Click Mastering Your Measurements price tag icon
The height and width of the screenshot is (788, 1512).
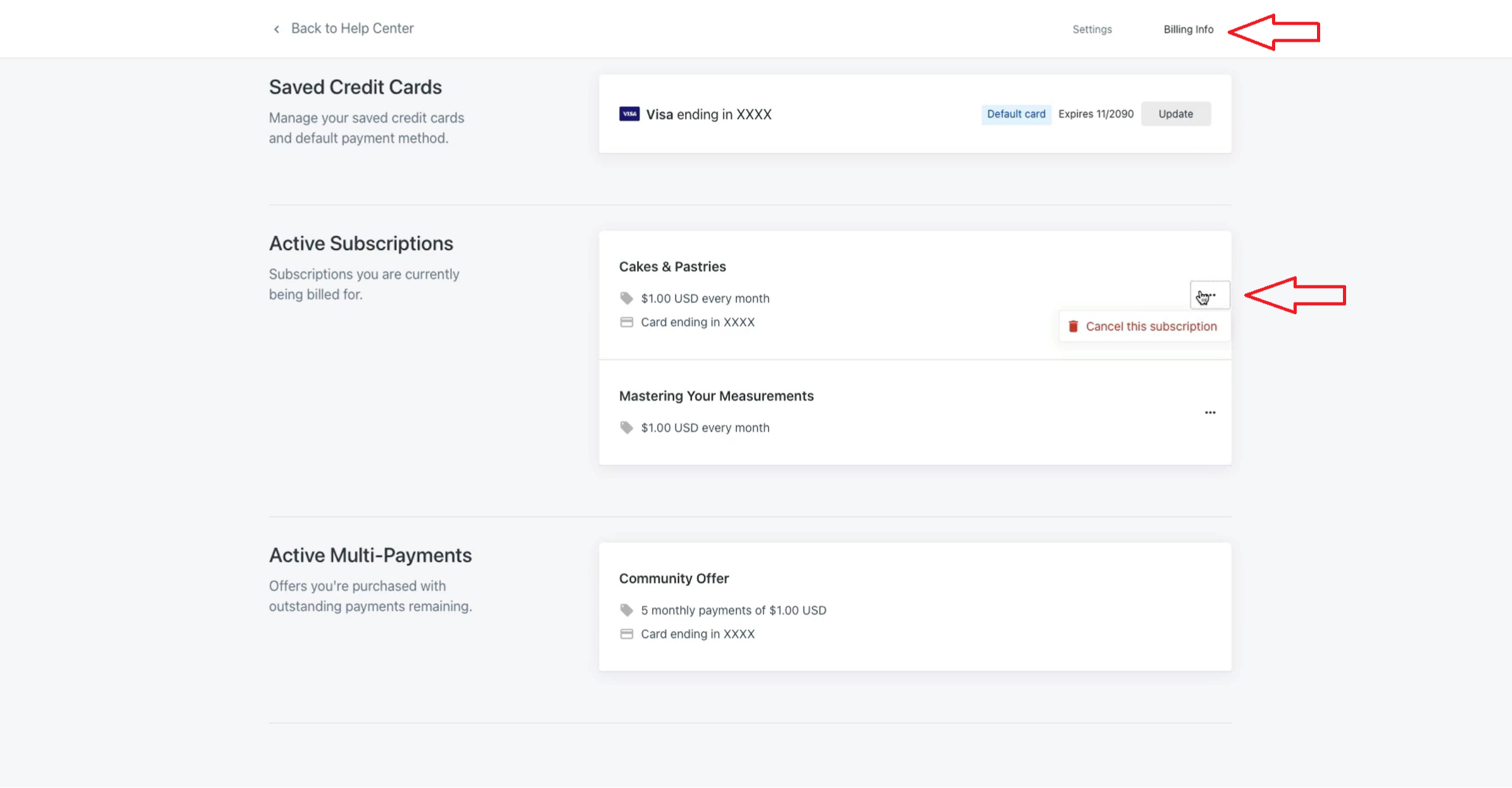tap(626, 428)
